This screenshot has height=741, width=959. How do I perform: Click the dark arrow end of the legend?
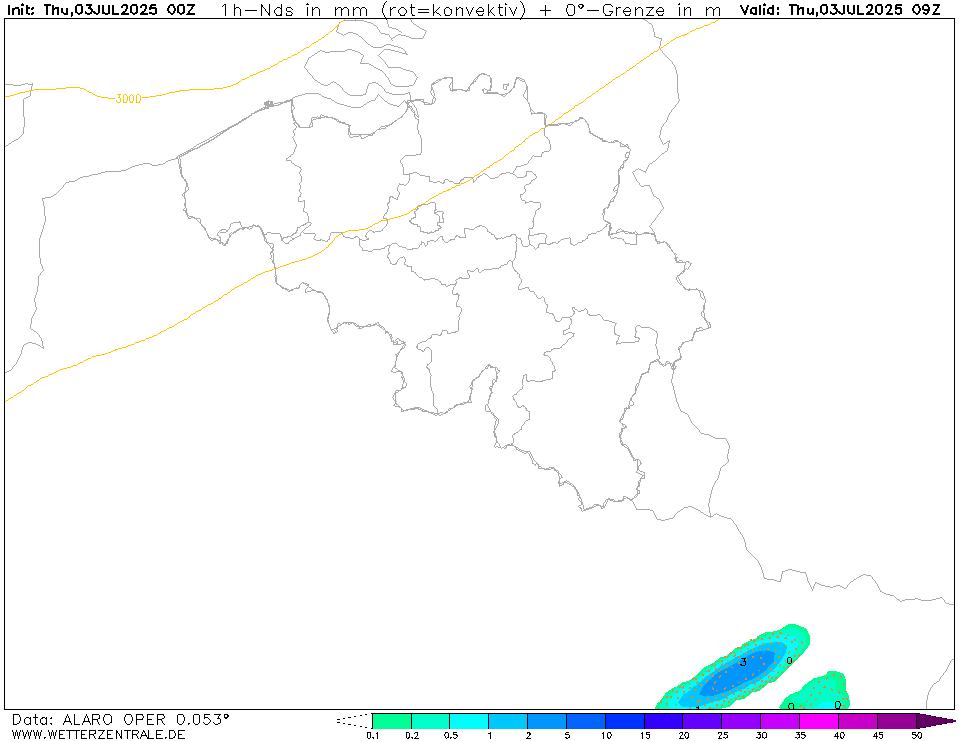click(x=935, y=721)
